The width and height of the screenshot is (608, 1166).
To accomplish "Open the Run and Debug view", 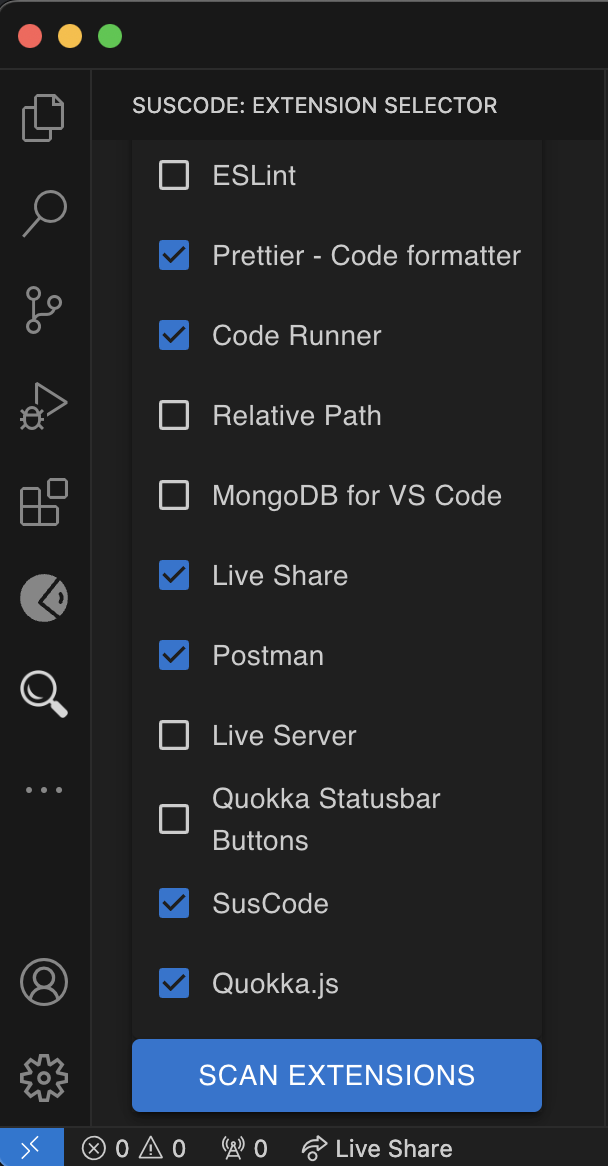I will click(44, 406).
